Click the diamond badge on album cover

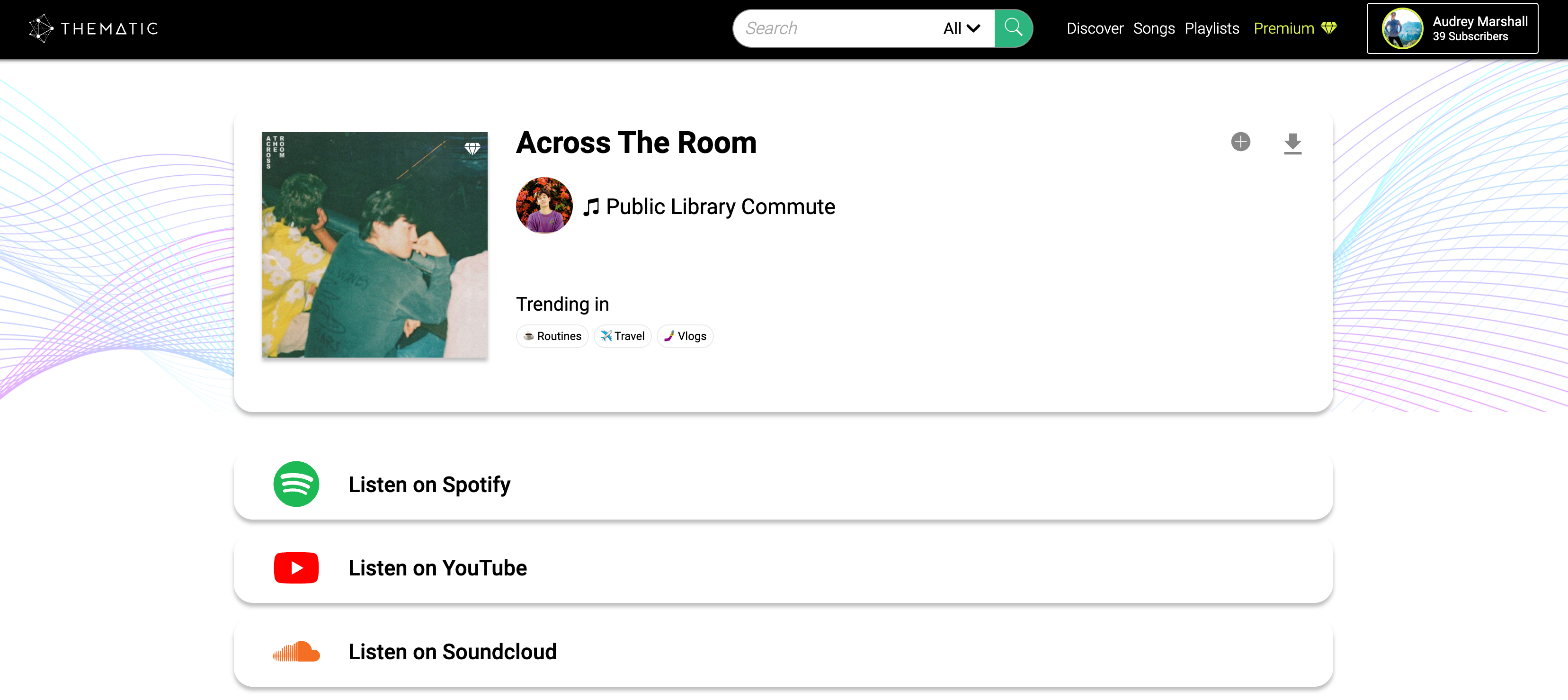tap(472, 148)
